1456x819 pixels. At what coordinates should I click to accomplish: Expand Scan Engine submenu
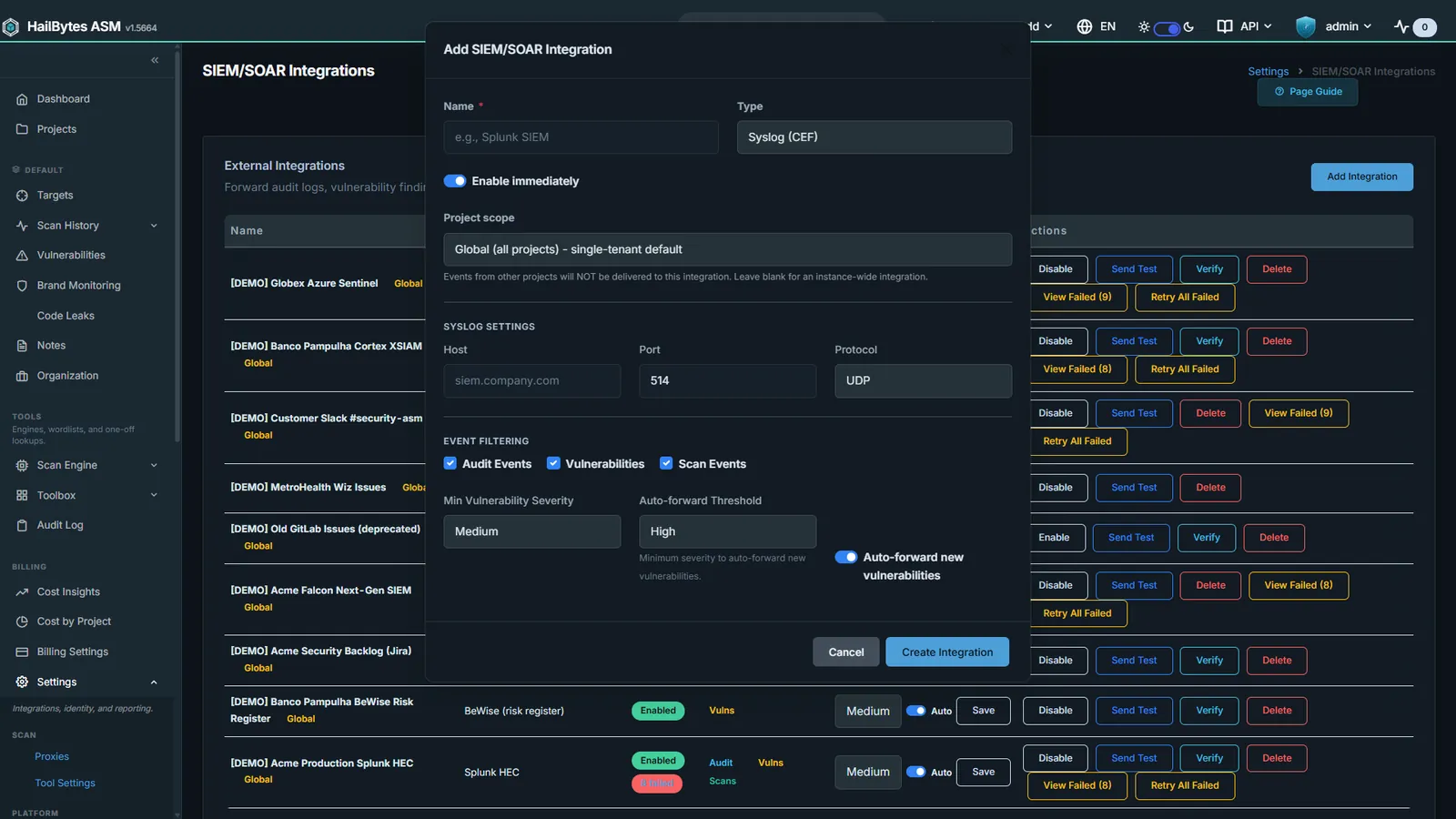pyautogui.click(x=154, y=465)
